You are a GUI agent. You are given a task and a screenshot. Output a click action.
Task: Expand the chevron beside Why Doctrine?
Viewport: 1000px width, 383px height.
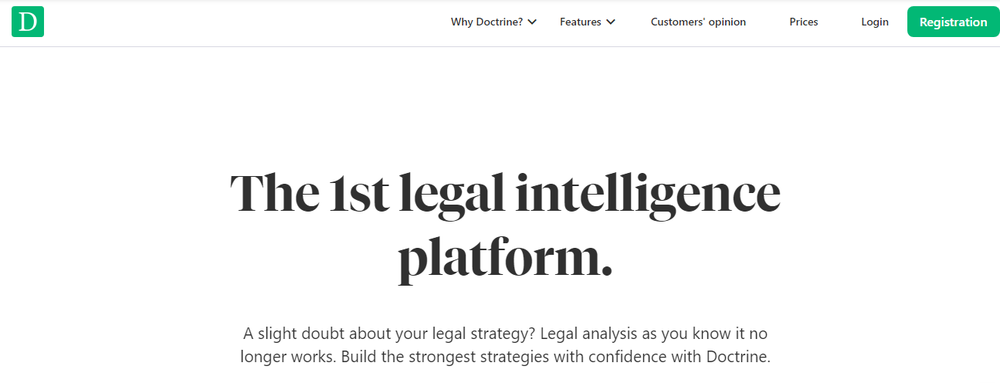coord(533,22)
